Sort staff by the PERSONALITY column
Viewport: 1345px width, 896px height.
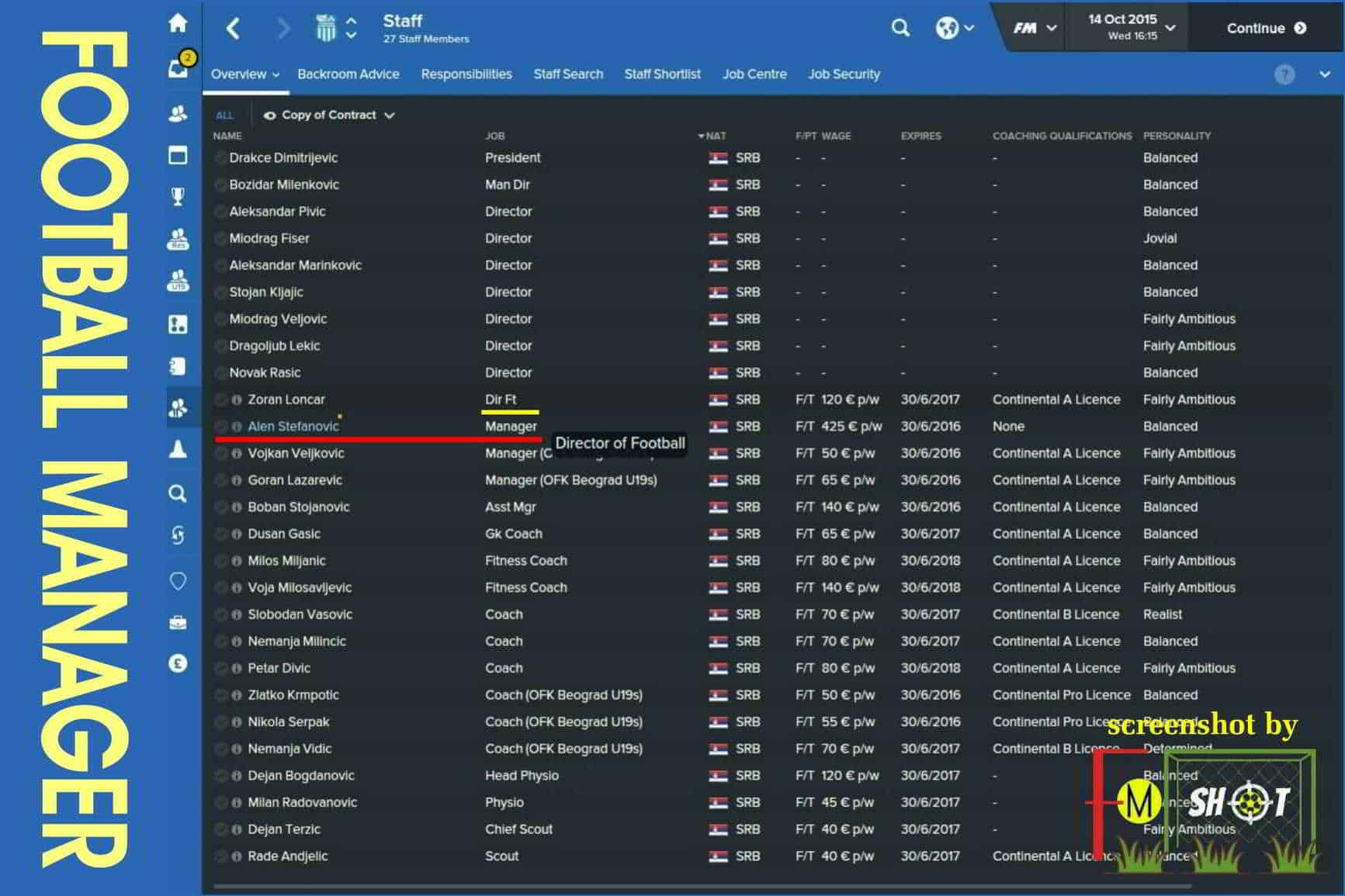[1177, 137]
